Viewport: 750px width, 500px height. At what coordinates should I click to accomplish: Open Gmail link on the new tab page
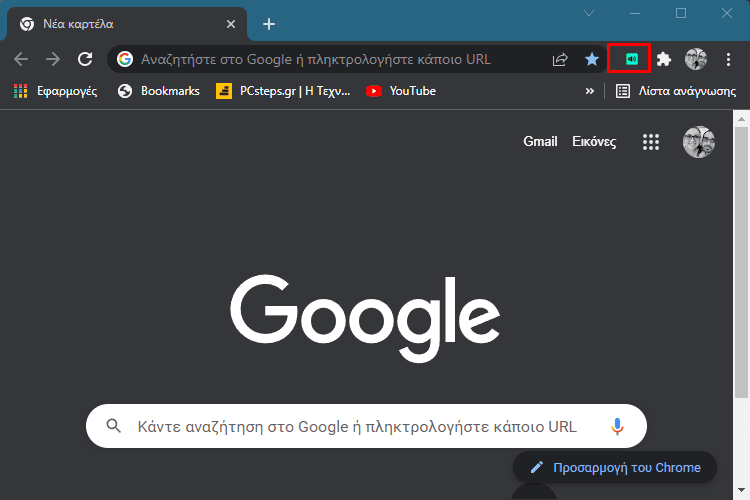click(x=540, y=142)
